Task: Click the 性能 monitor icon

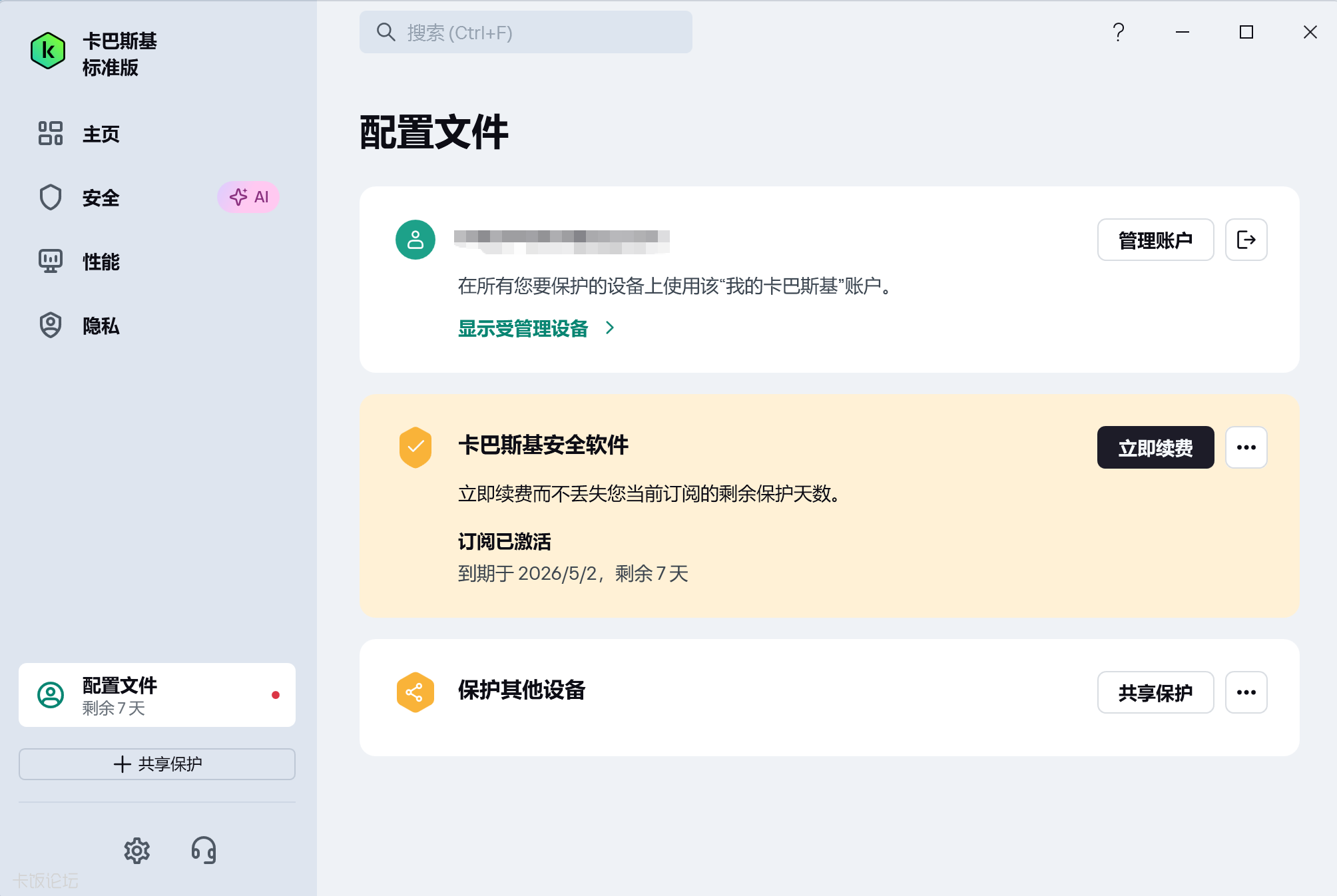Action: coord(51,261)
